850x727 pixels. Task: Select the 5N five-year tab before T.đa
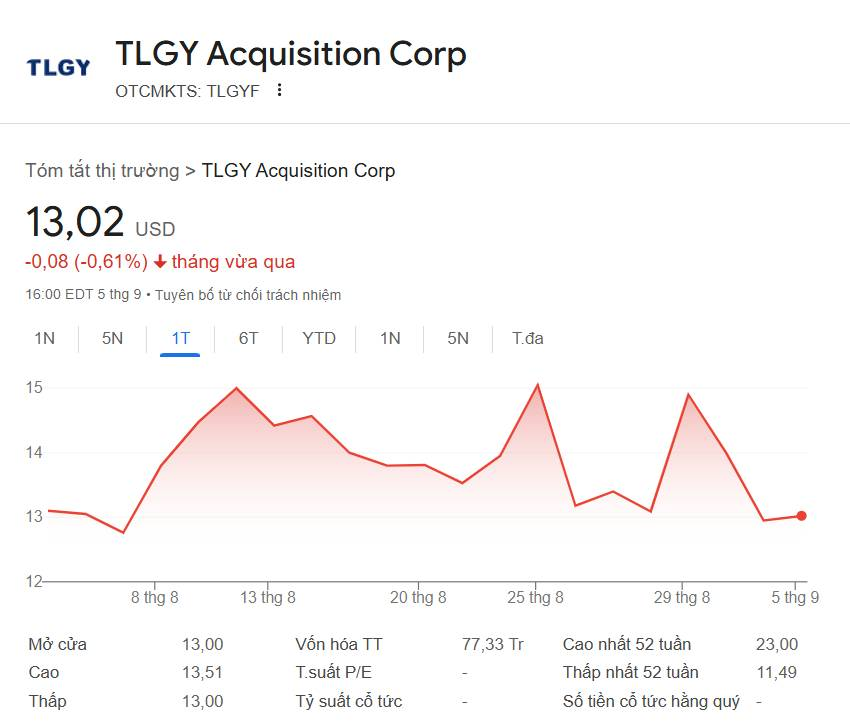point(458,338)
